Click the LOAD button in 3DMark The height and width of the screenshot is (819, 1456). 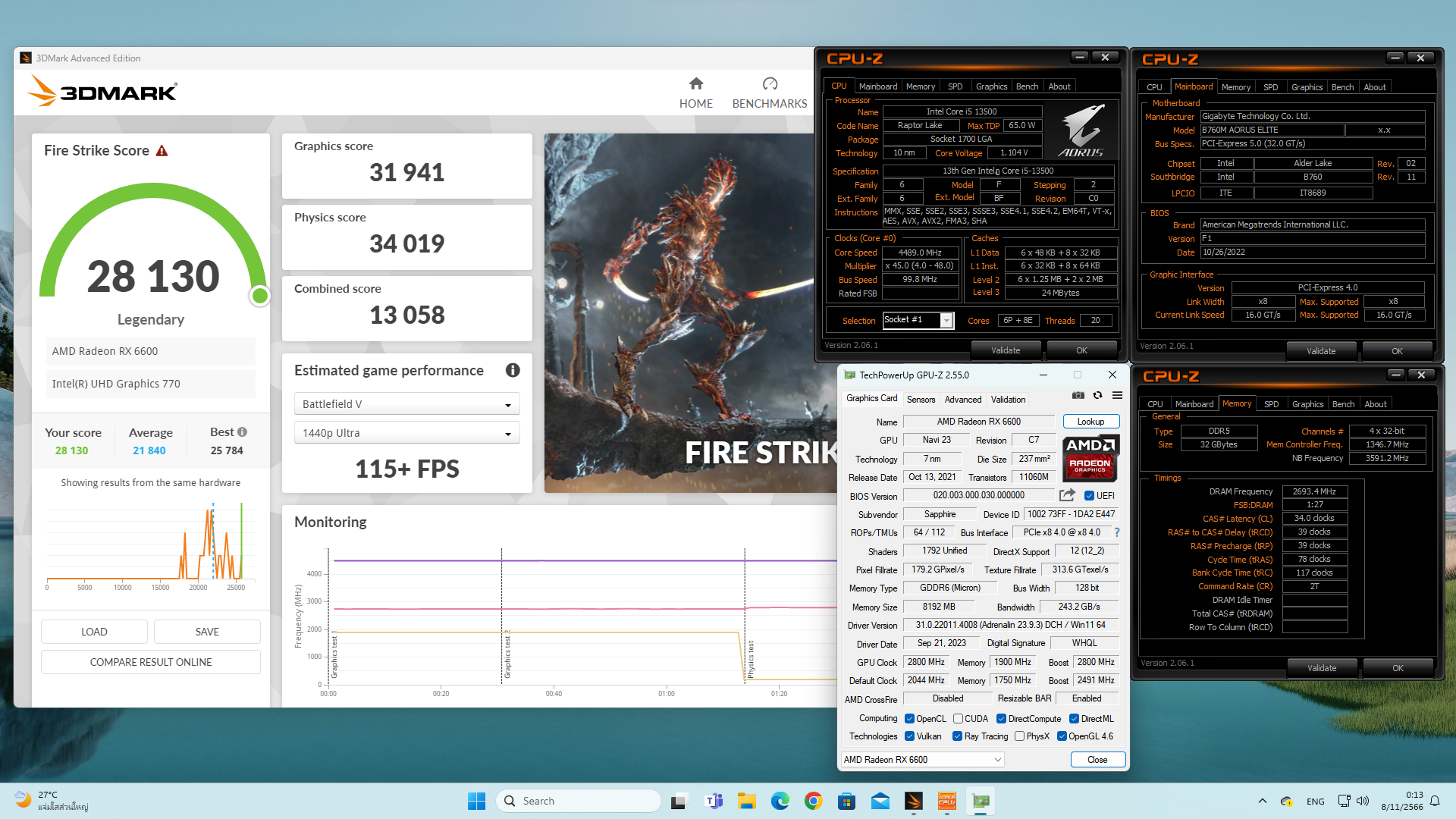pos(94,632)
